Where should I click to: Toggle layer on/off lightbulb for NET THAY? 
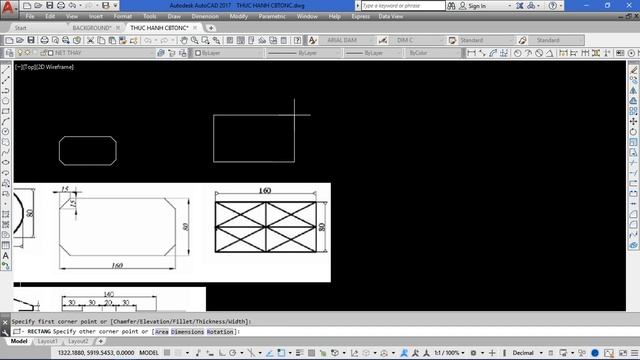20,53
